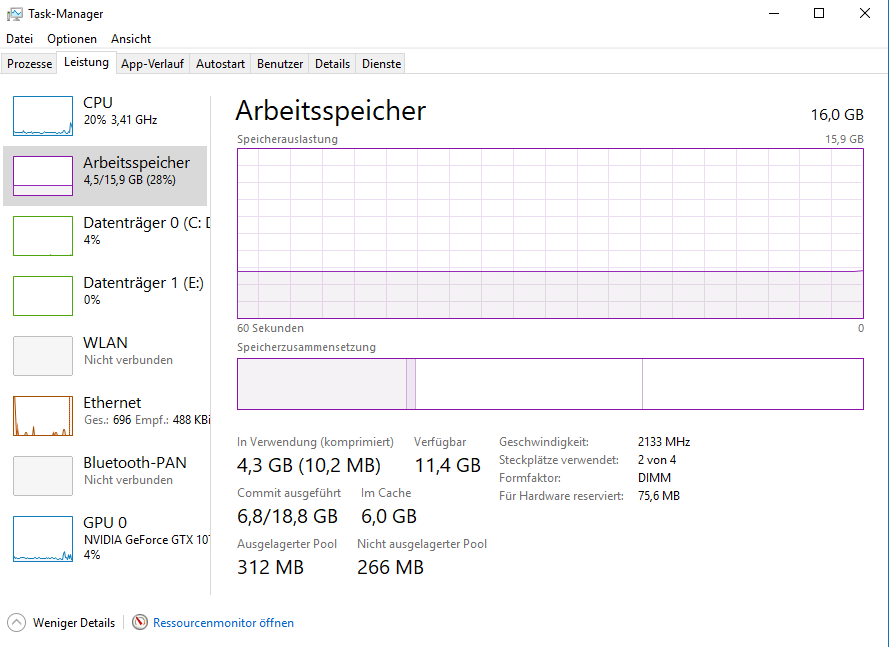Go to the Autostart tab
The height and width of the screenshot is (647, 889).
coord(221,64)
